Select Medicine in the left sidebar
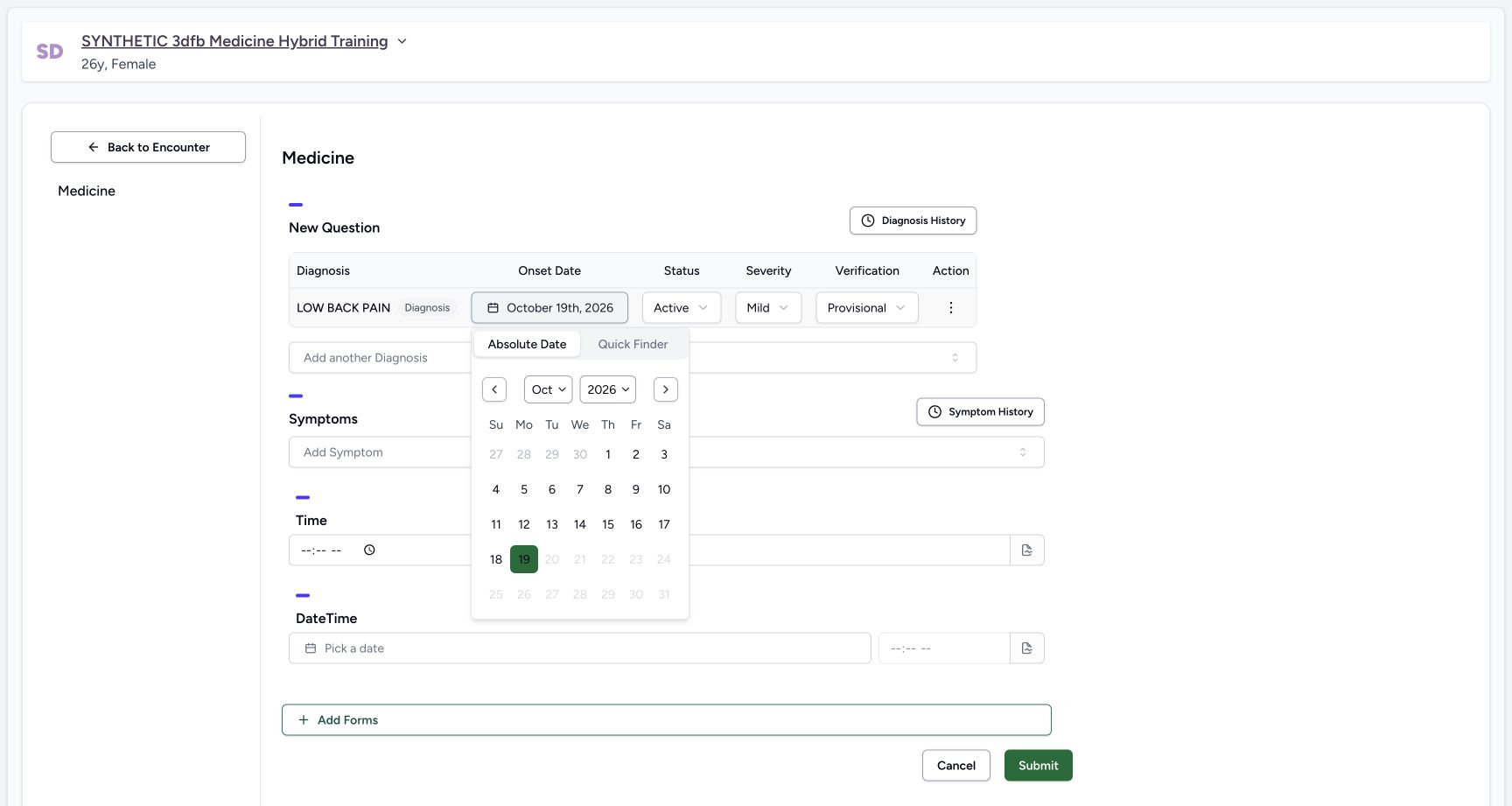Image resolution: width=1512 pixels, height=806 pixels. [x=87, y=191]
